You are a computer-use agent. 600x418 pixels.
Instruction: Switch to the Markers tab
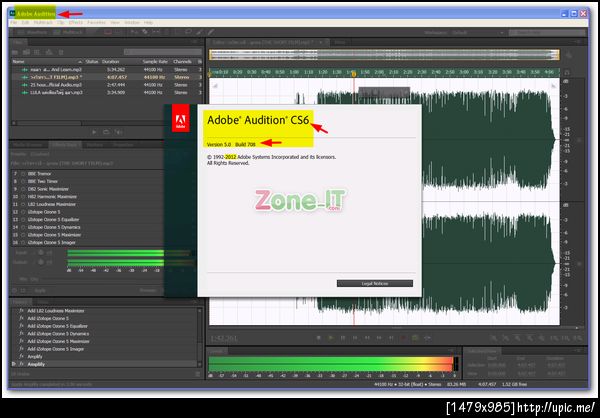tap(94, 145)
